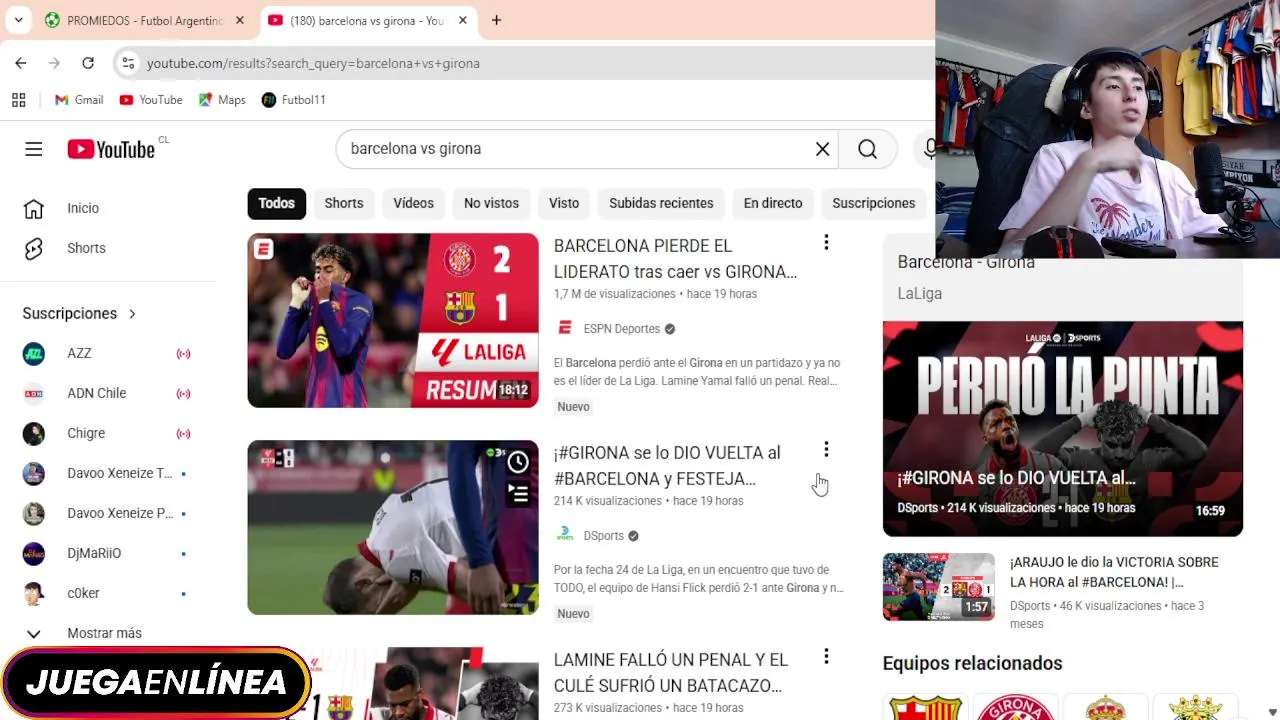This screenshot has height=720, width=1280.
Task: Click the FC Barcelona related team crest
Action: [926, 709]
